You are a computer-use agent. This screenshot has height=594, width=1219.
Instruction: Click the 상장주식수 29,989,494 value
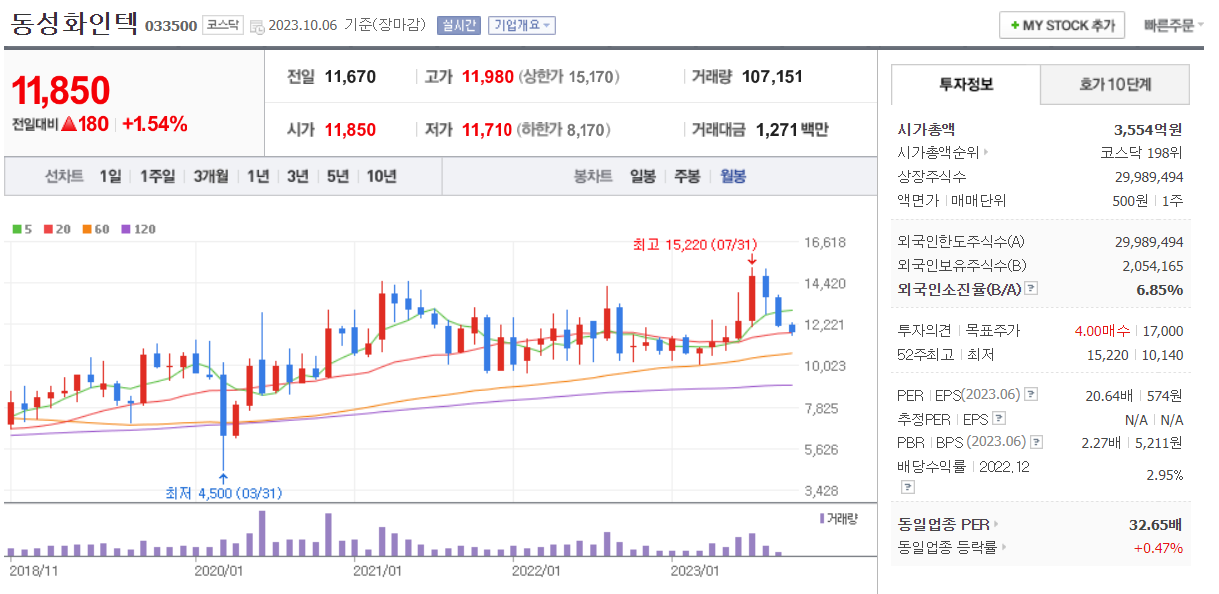tap(1149, 177)
